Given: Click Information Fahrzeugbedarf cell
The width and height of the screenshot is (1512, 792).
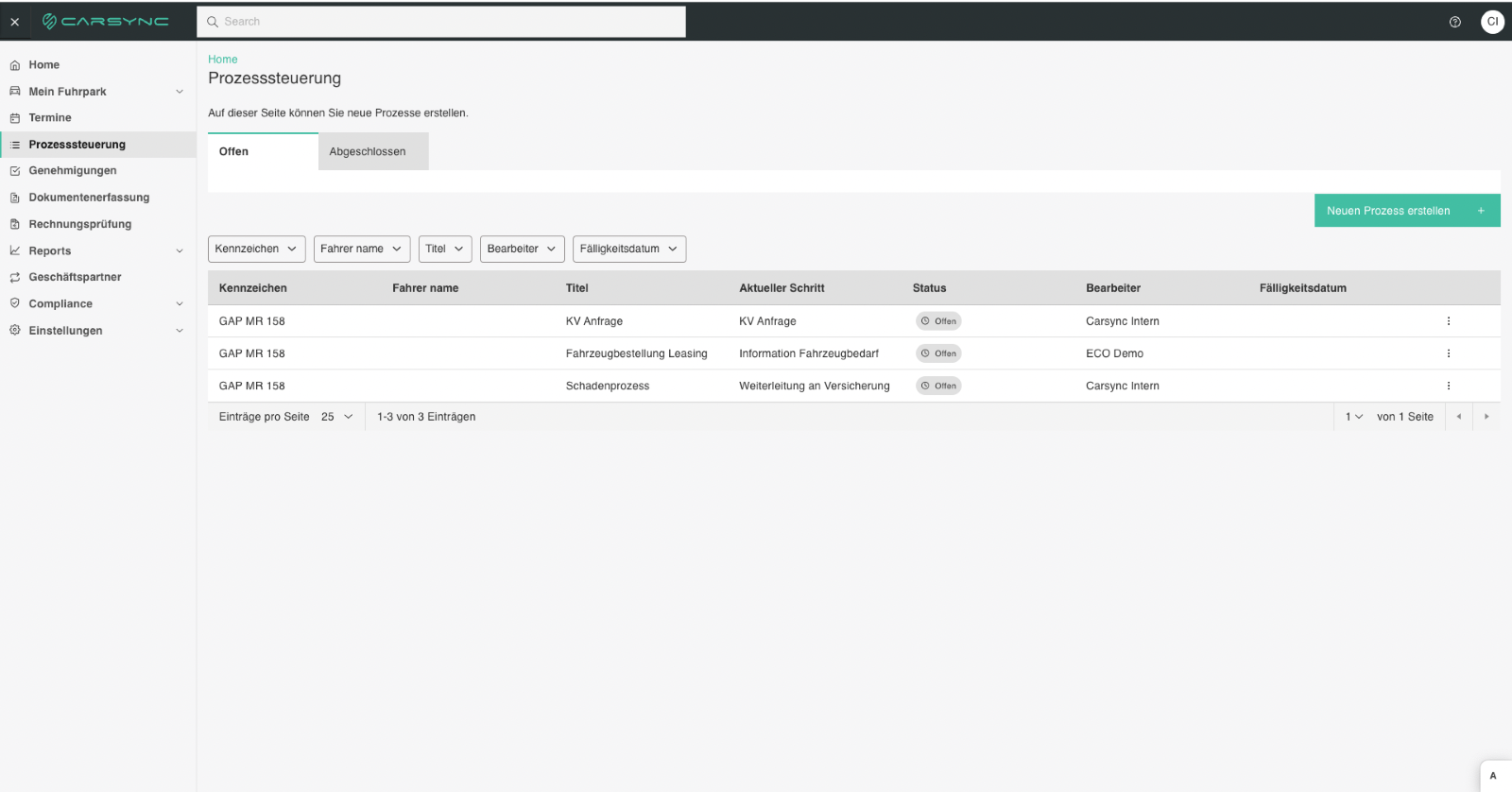Looking at the screenshot, I should 809,353.
